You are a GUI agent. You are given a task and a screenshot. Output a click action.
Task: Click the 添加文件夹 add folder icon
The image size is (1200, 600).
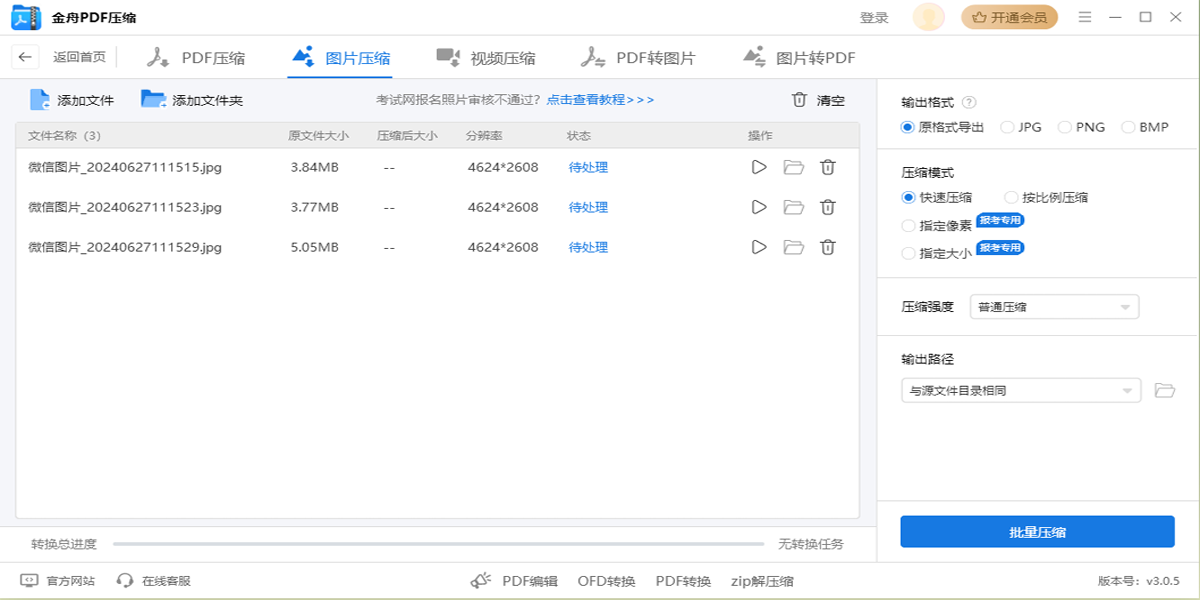pos(154,100)
